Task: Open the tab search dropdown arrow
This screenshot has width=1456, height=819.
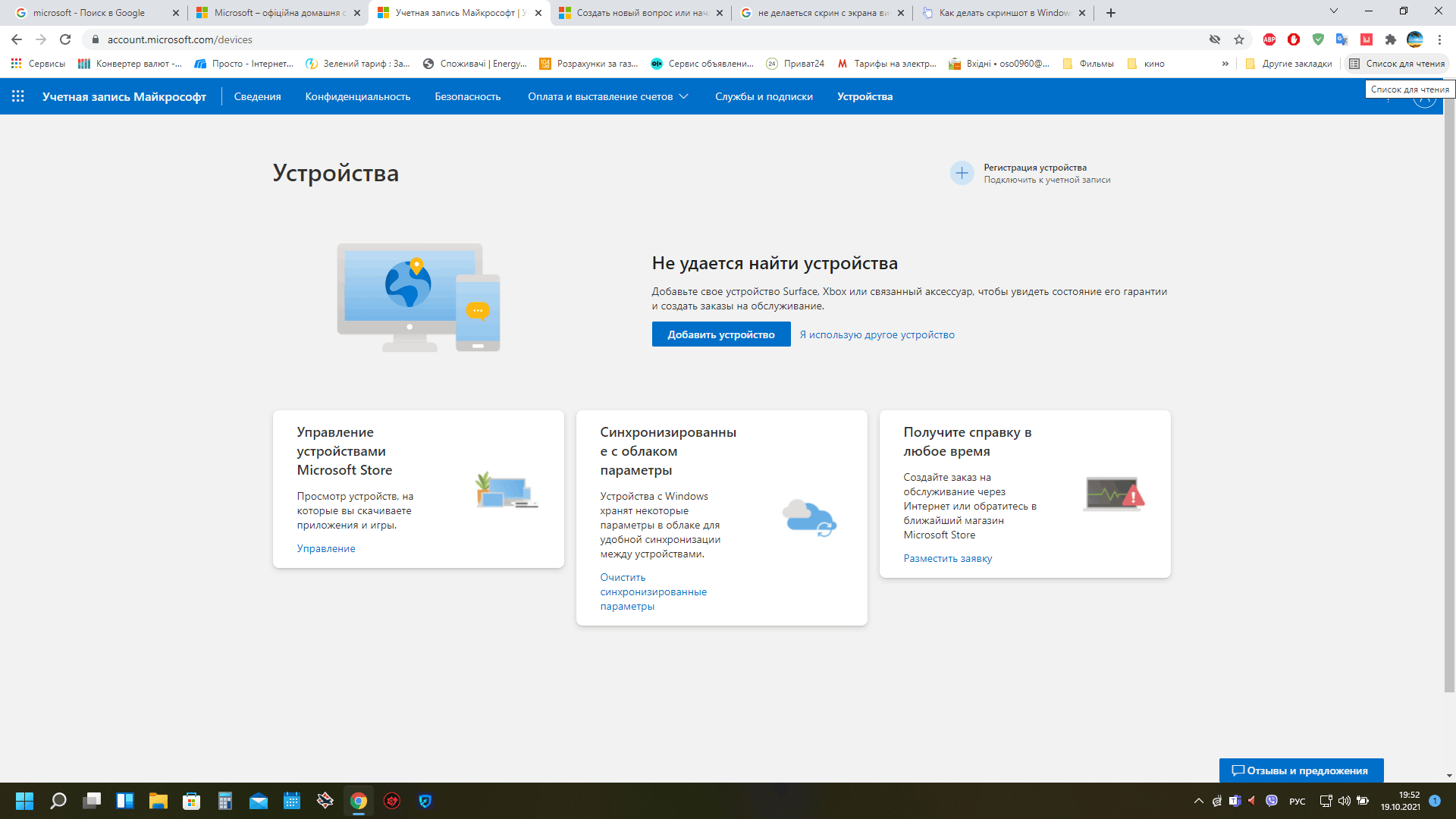Action: pos(1334,11)
